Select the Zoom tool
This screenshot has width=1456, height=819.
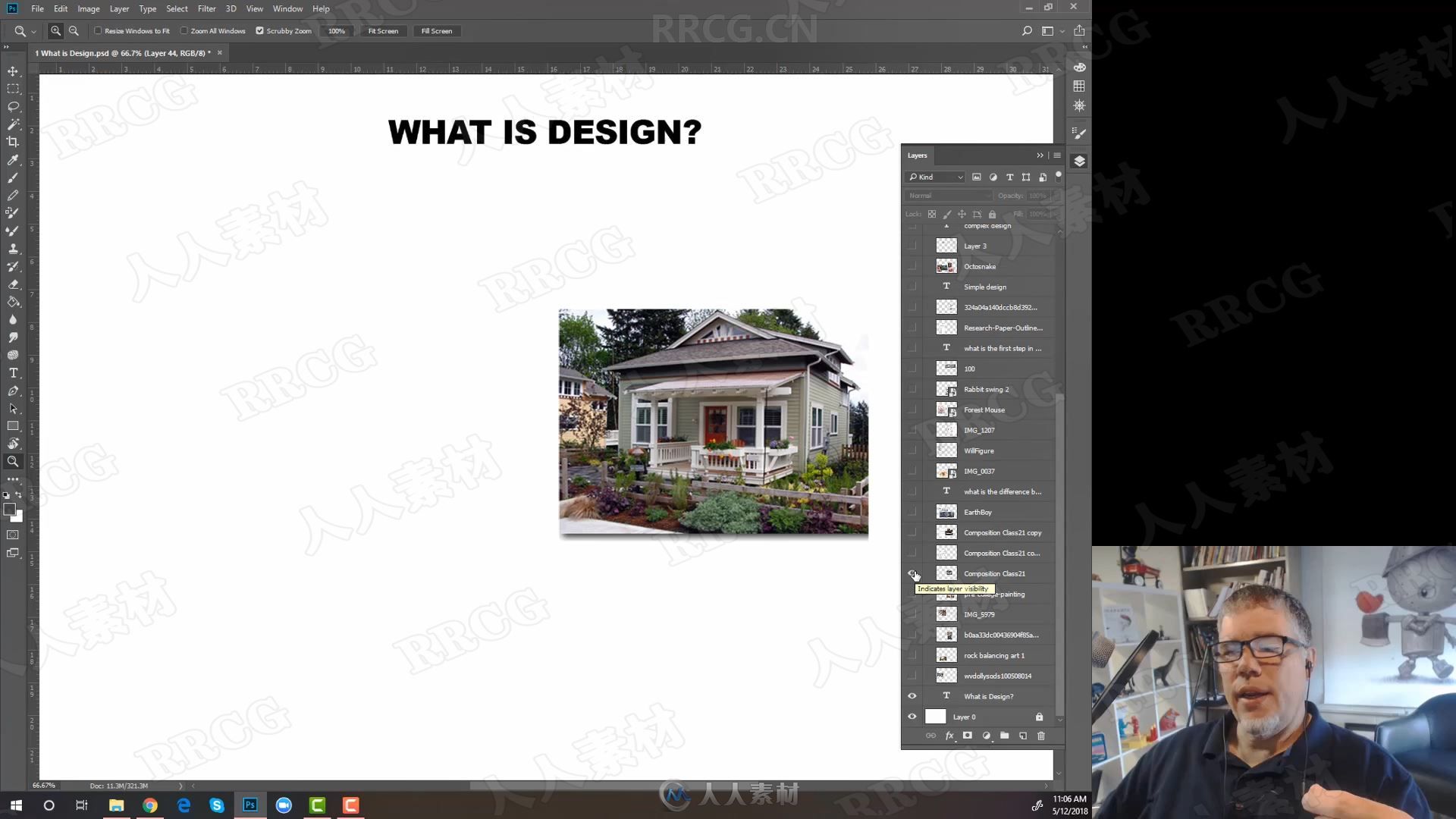pyautogui.click(x=13, y=461)
